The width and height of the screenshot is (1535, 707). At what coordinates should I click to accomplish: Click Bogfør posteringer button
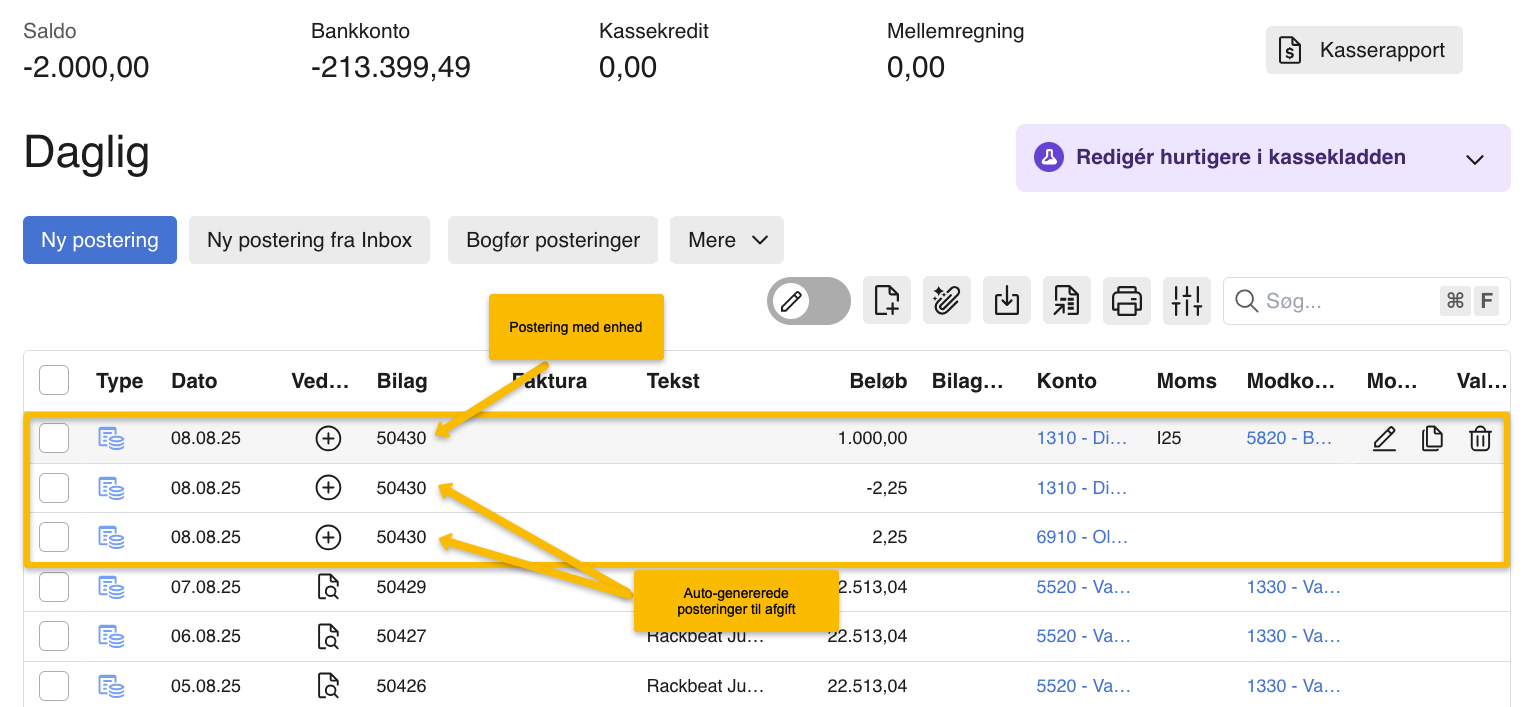[x=553, y=240]
